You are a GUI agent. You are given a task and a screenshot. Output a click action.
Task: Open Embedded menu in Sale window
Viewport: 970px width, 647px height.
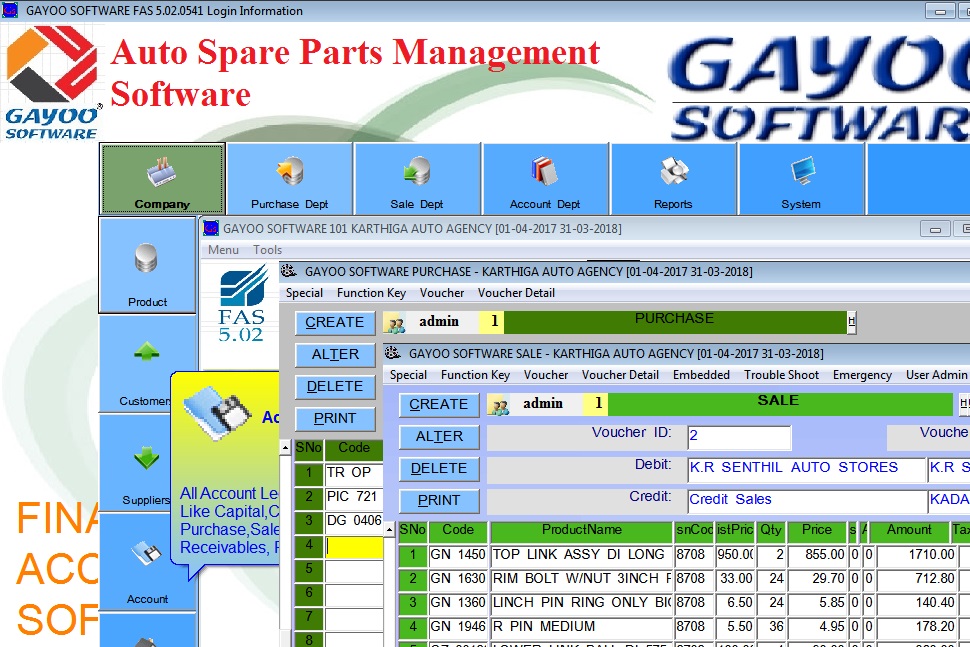[x=701, y=375]
